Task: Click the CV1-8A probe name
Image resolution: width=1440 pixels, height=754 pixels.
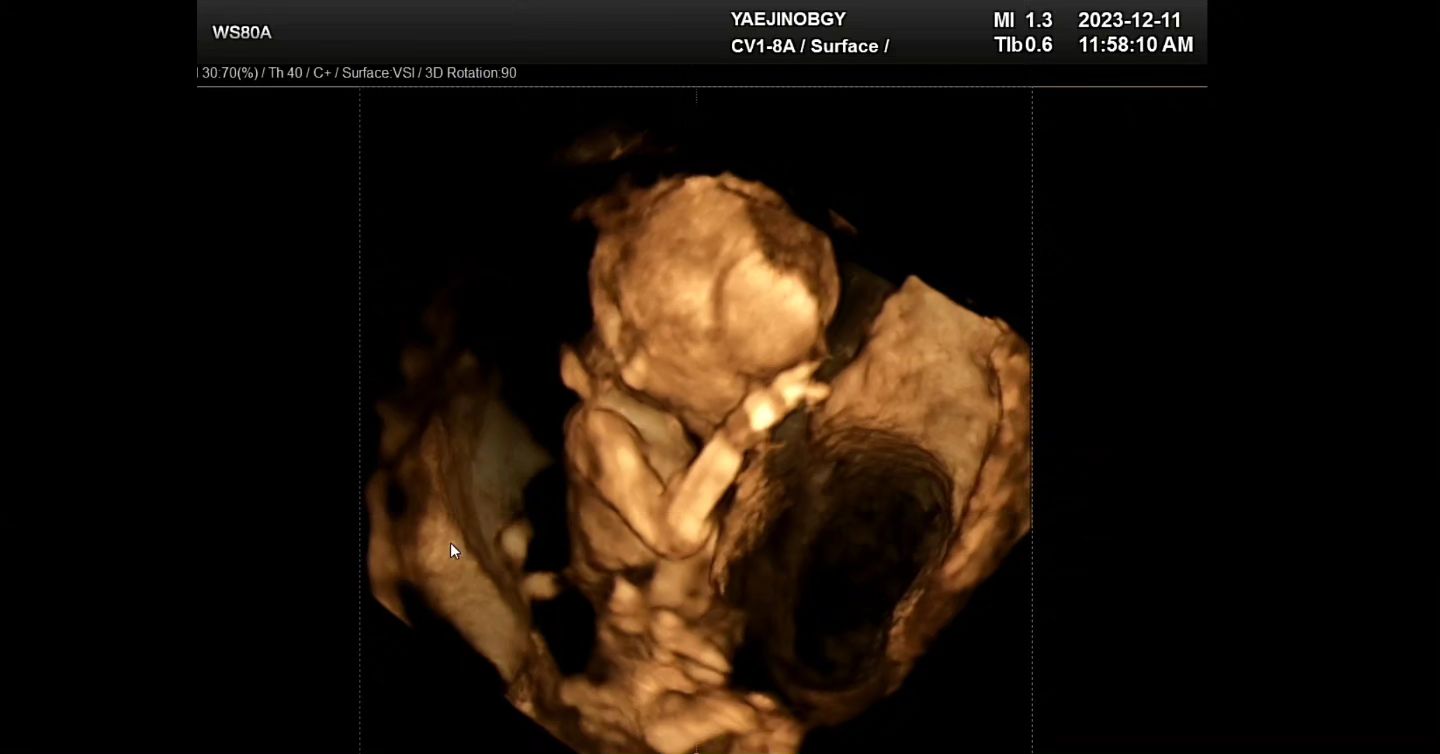Action: (x=764, y=46)
